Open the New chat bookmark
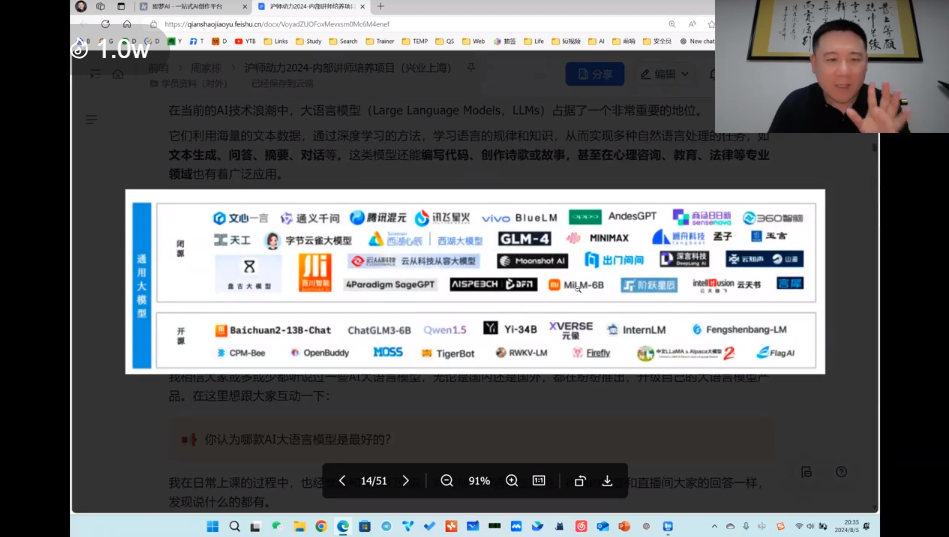 [697, 41]
